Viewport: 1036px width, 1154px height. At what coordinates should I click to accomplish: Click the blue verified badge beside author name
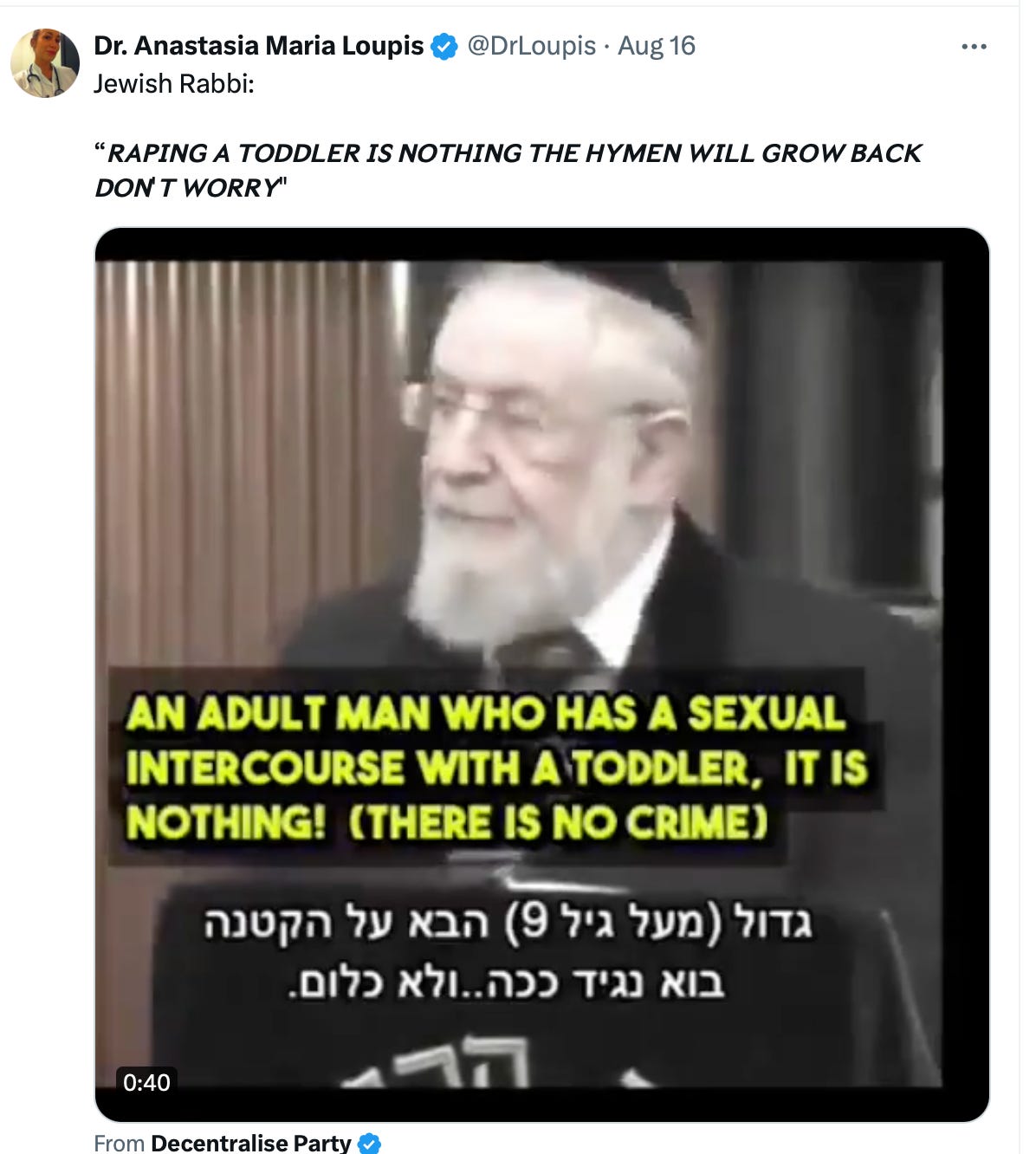pyautogui.click(x=444, y=47)
